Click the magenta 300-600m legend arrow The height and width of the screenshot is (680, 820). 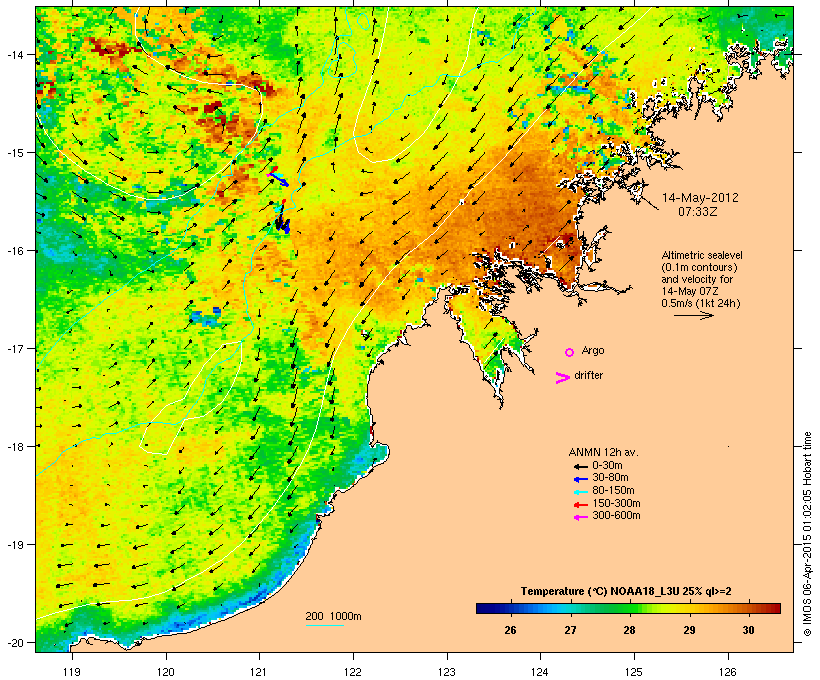(x=581, y=517)
